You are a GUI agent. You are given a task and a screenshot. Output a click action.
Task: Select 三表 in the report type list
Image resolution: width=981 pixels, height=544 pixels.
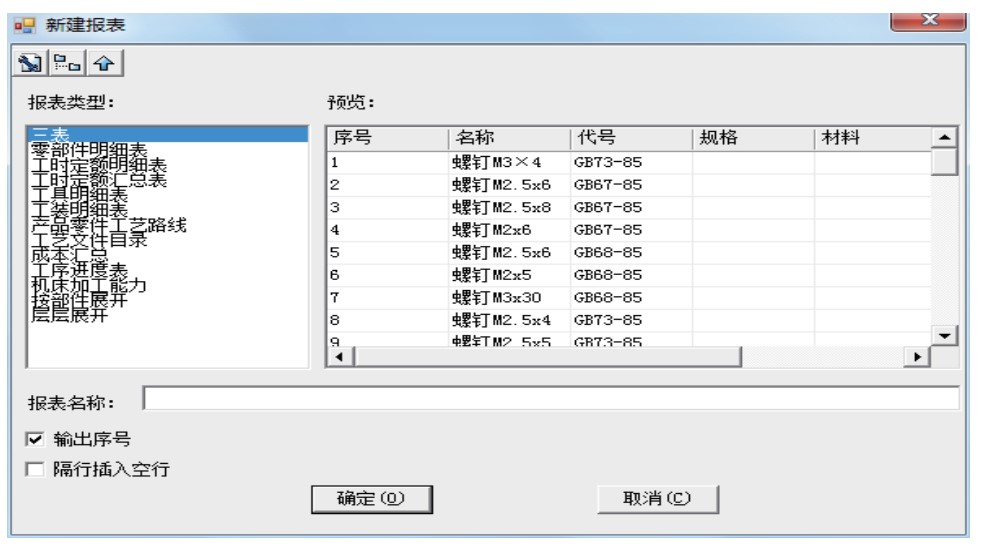[46, 134]
